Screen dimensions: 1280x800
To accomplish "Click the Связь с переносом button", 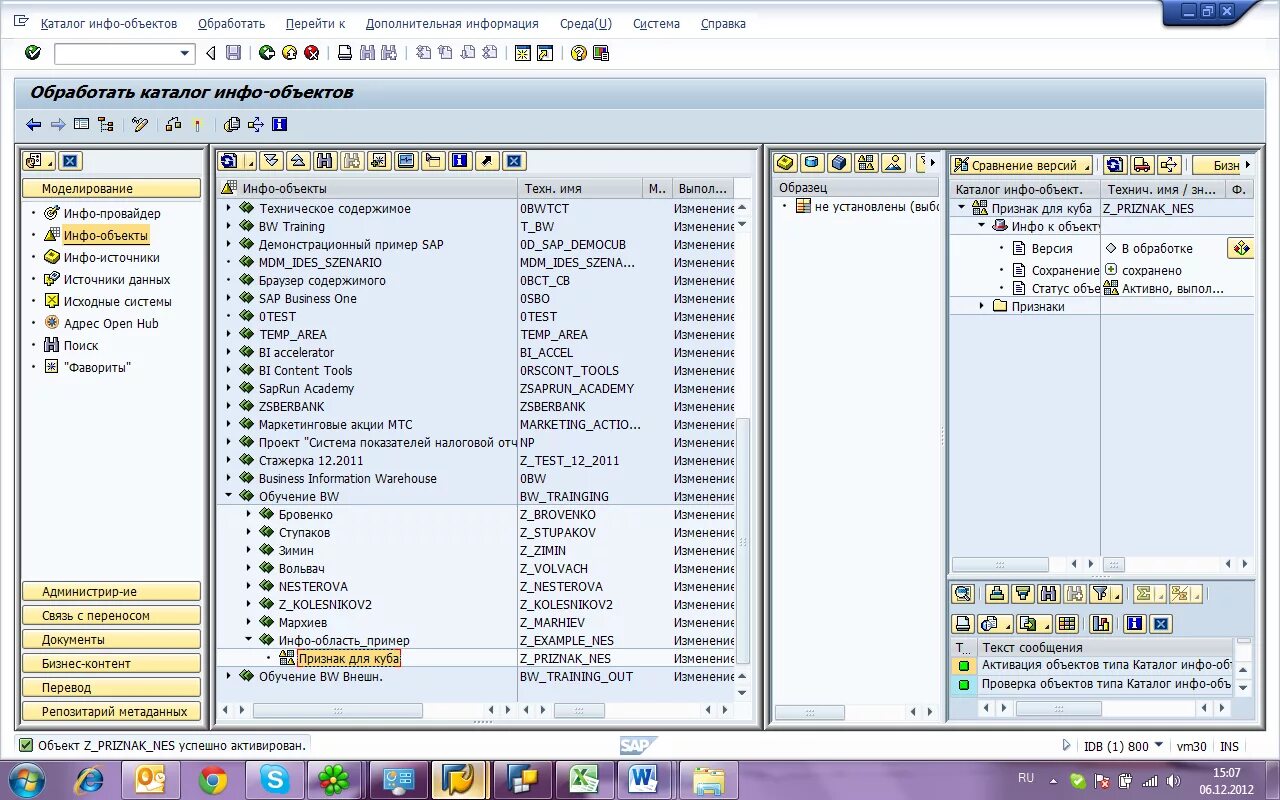I will [x=111, y=616].
